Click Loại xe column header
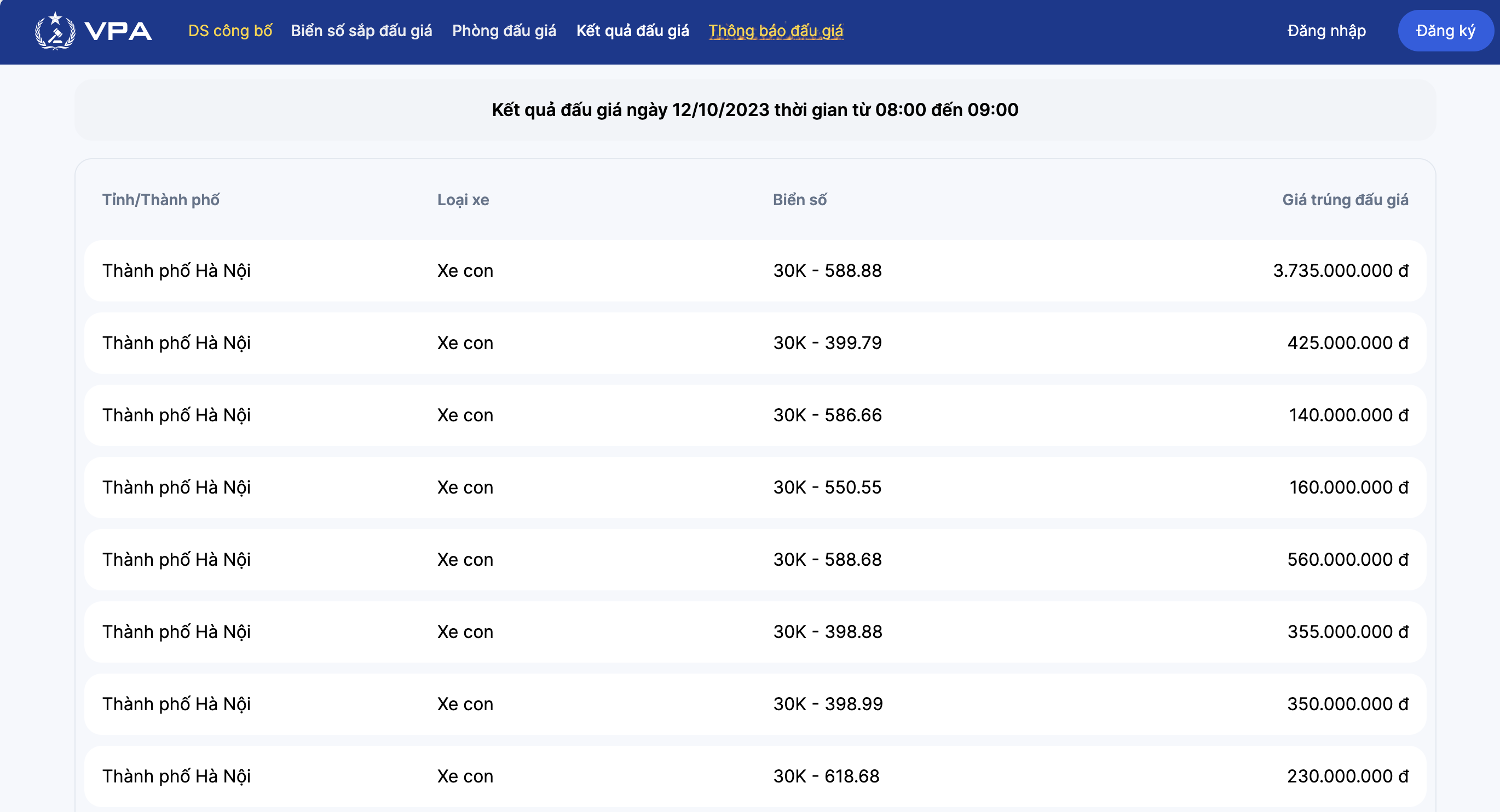Viewport: 1500px width, 812px height. [463, 200]
